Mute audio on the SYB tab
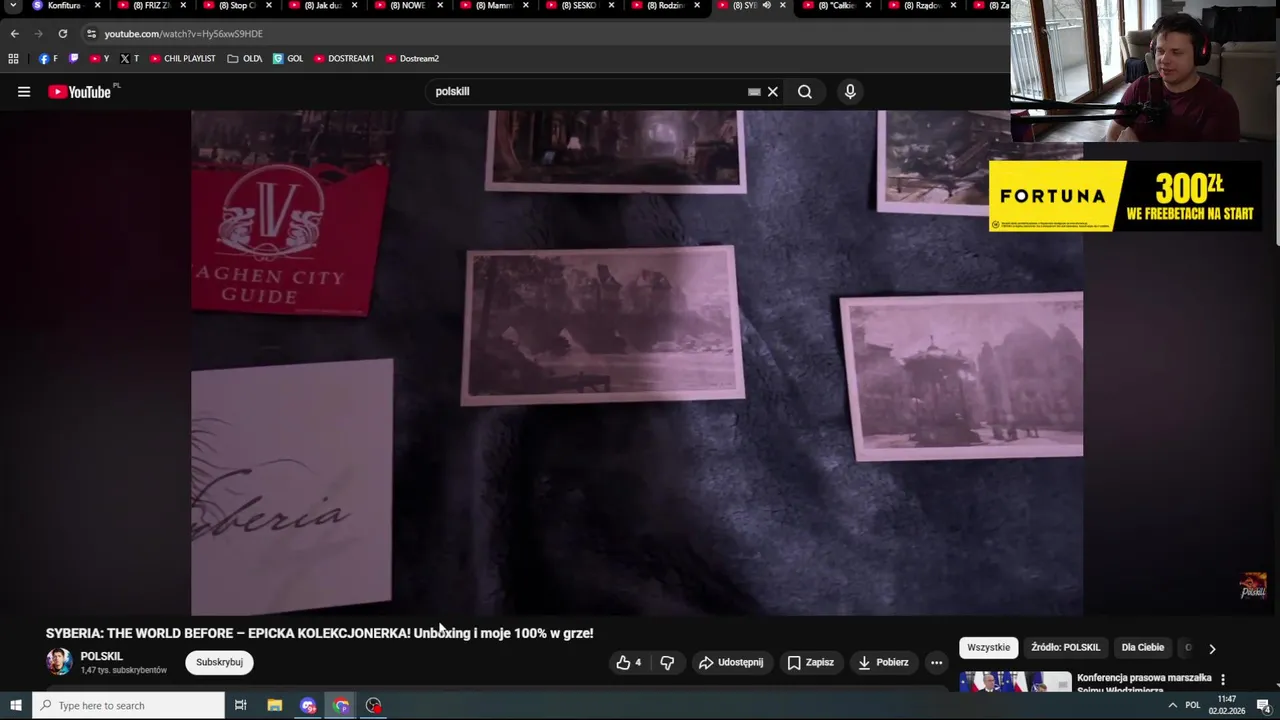This screenshot has width=1280, height=720. (766, 6)
